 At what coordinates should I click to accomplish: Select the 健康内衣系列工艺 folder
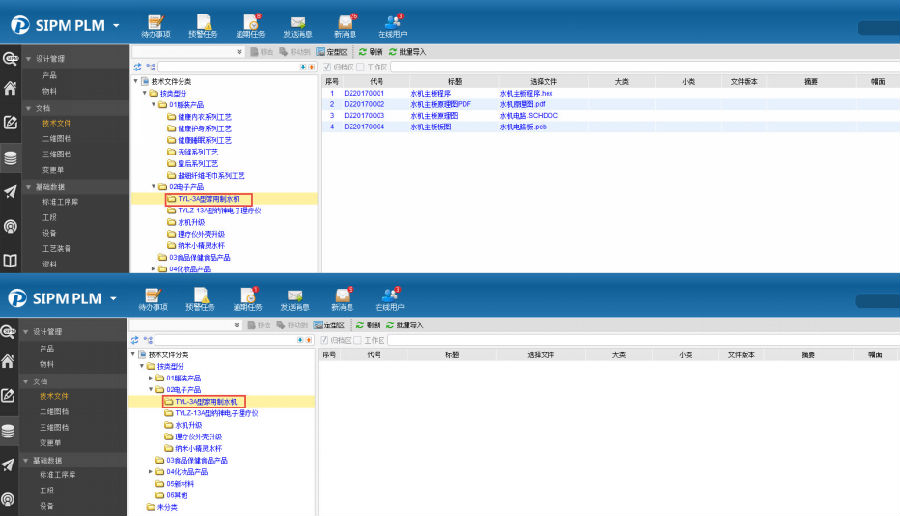[203, 116]
